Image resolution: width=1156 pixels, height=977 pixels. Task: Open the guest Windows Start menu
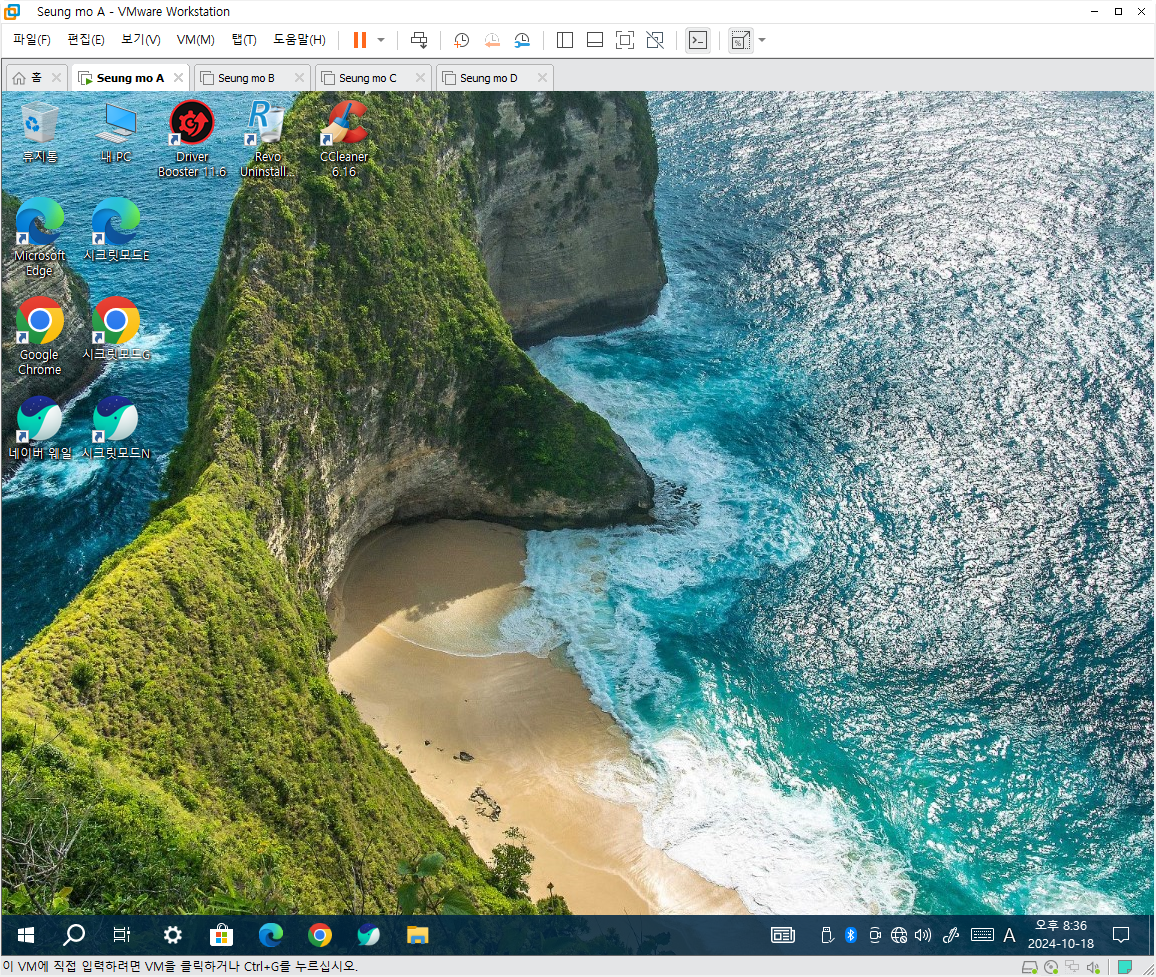tap(26, 935)
